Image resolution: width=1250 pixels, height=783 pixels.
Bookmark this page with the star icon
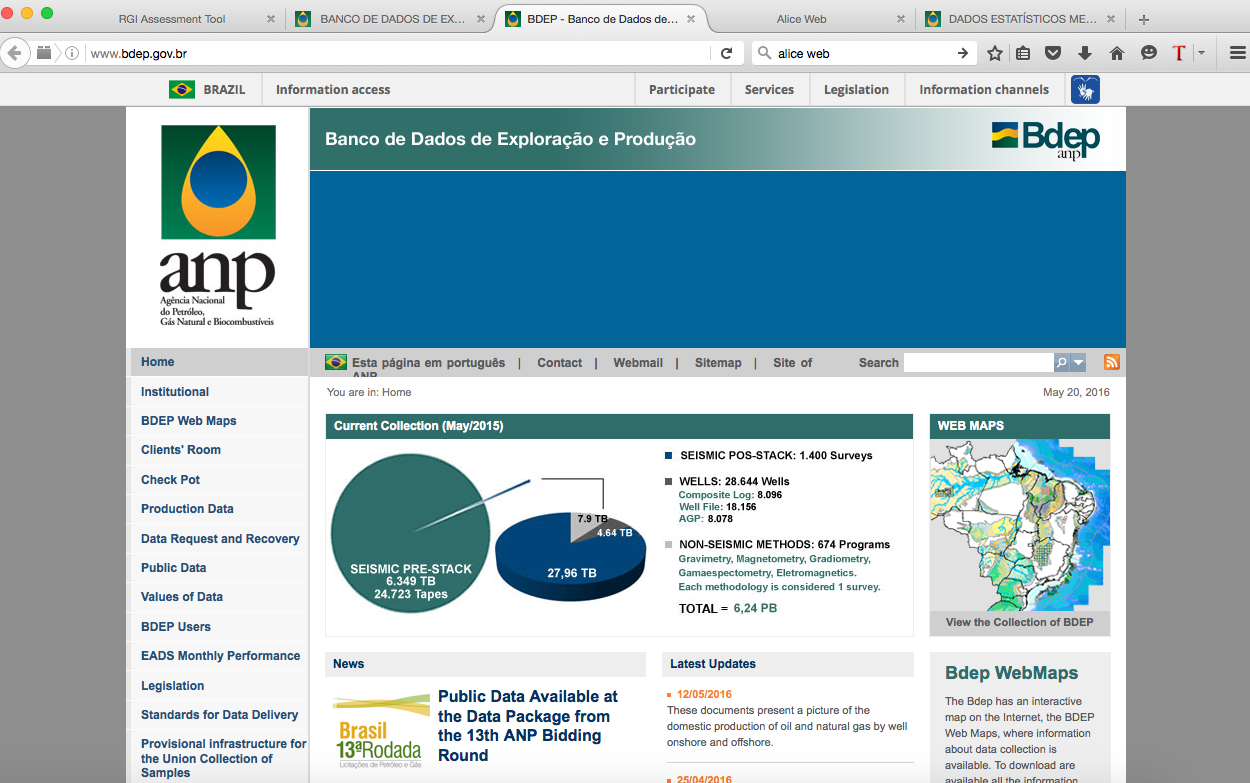(x=994, y=53)
